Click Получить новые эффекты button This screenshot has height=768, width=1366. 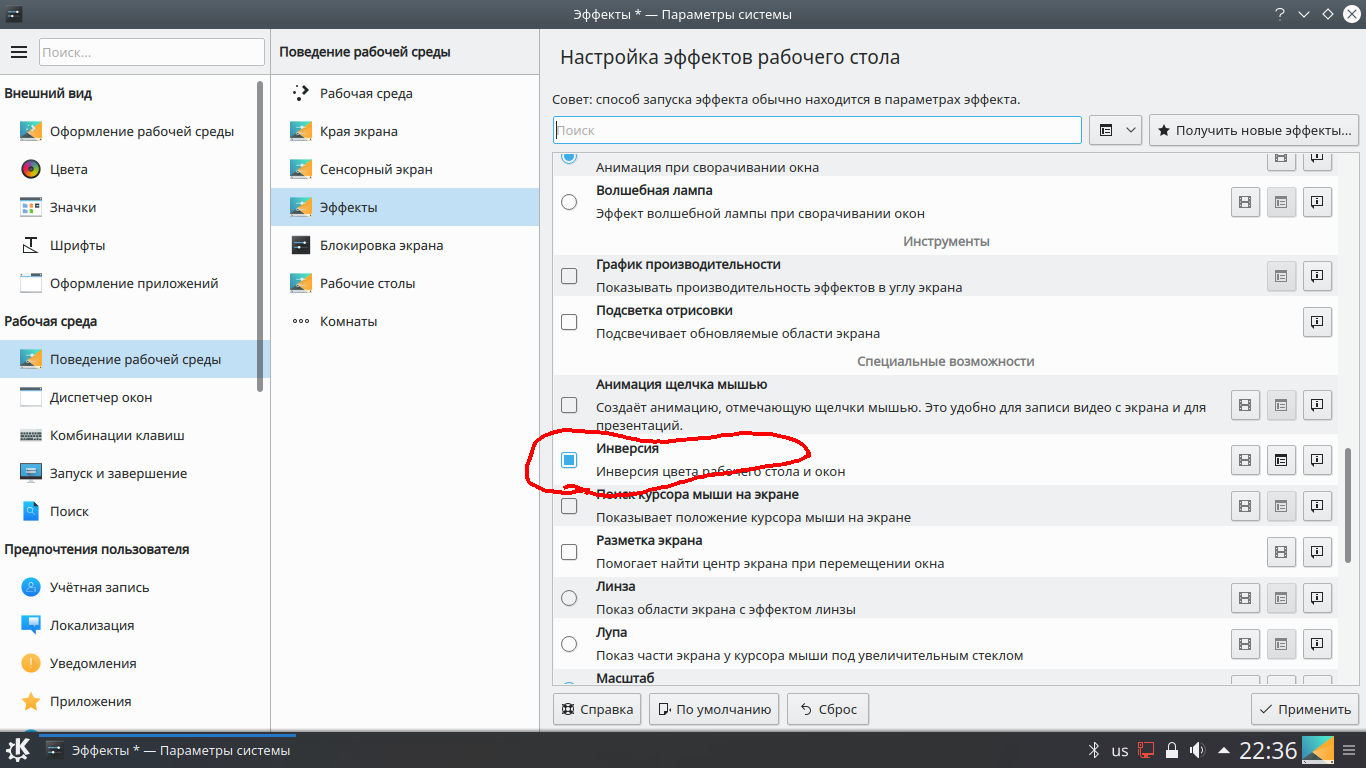1254,130
